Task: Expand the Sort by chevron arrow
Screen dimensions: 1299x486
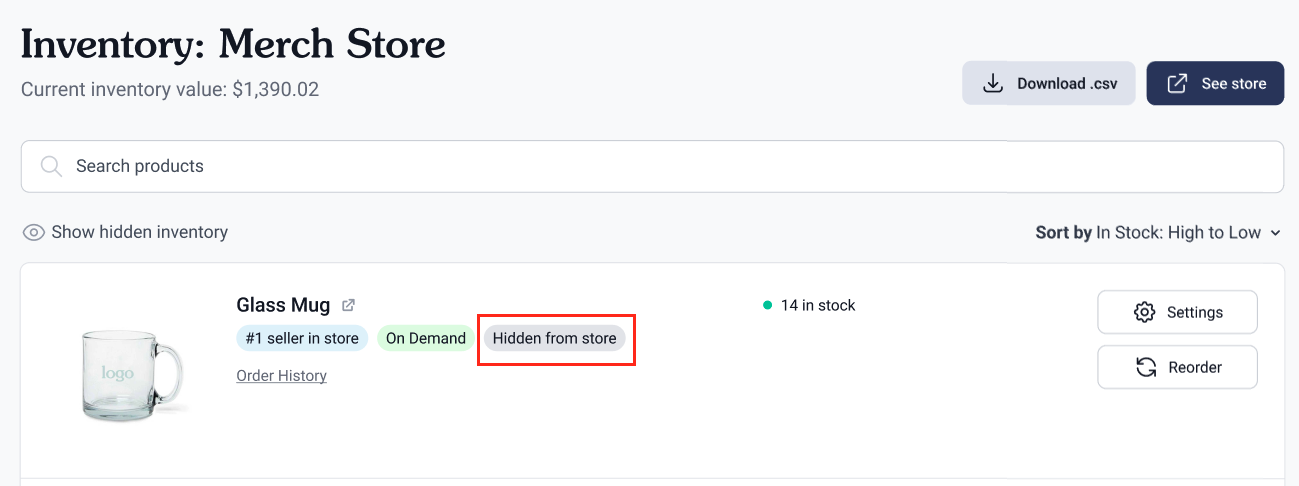Action: coord(1275,233)
